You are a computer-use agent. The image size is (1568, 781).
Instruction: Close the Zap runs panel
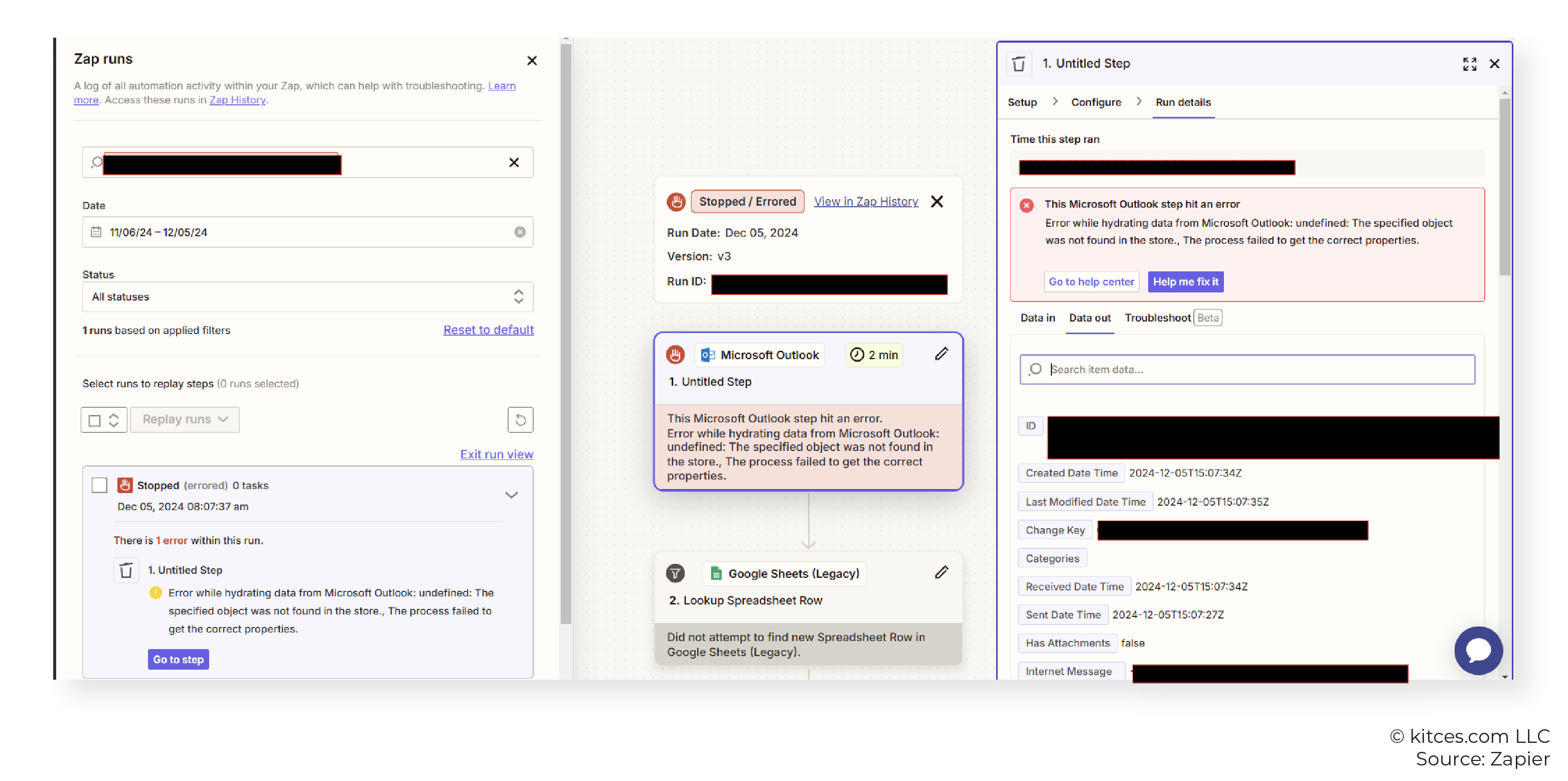(531, 60)
